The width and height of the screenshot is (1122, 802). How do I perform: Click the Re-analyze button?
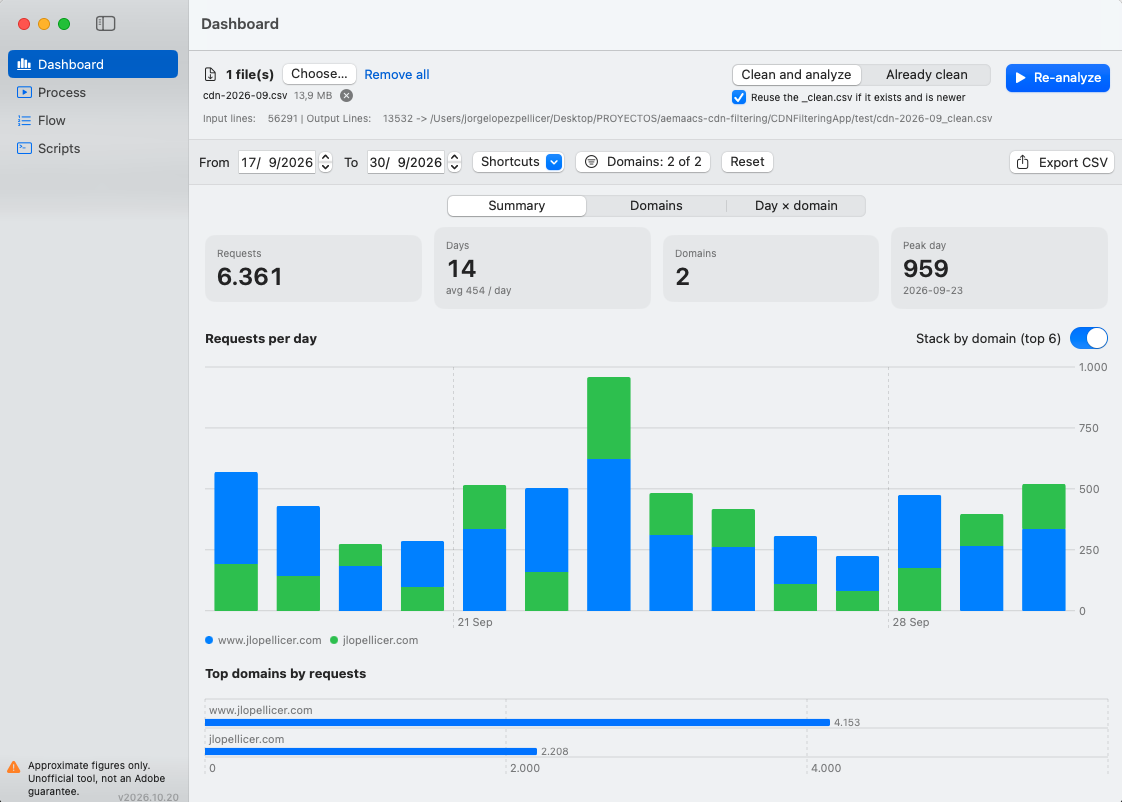coord(1058,77)
